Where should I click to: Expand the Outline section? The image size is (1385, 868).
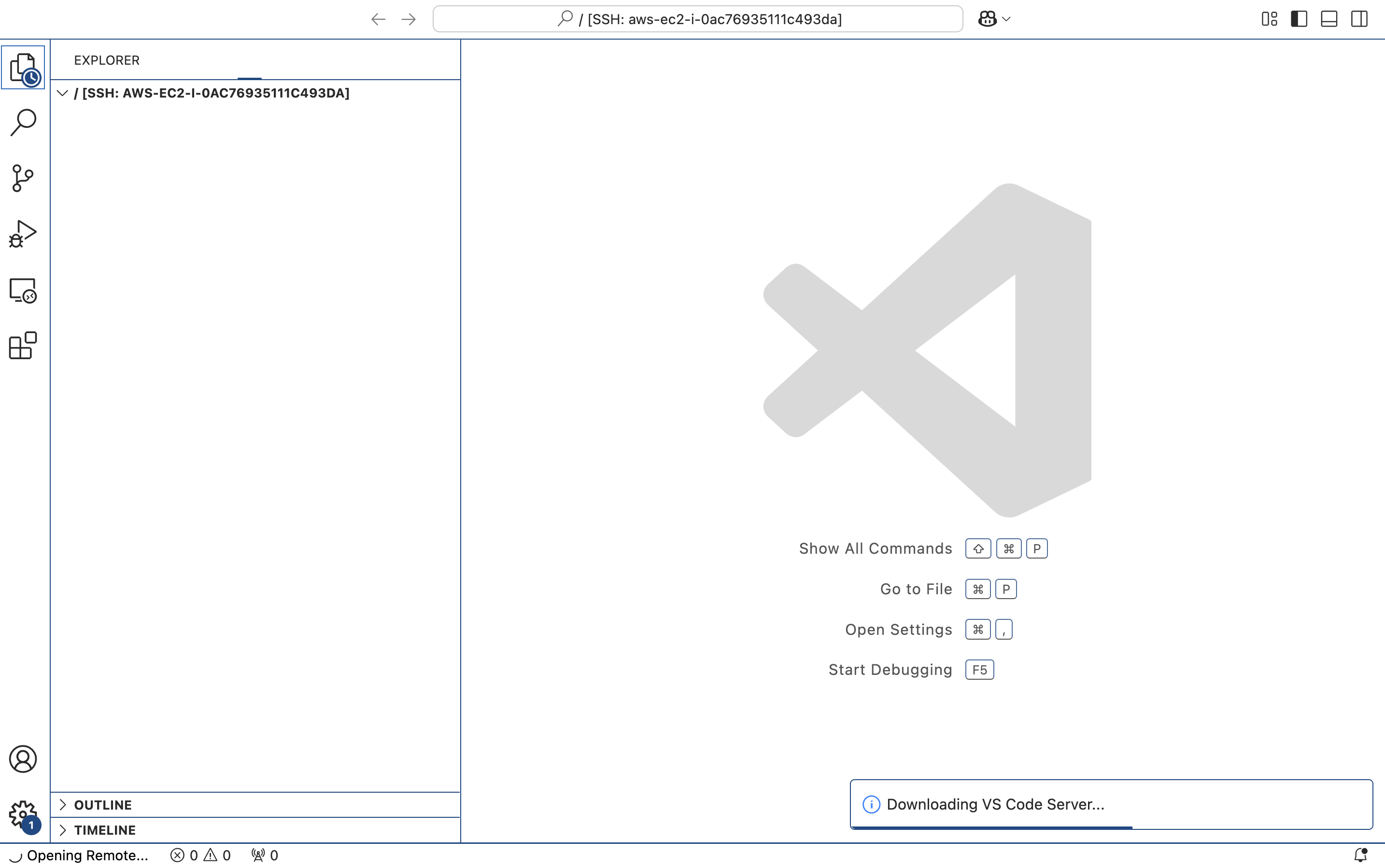[x=255, y=805]
